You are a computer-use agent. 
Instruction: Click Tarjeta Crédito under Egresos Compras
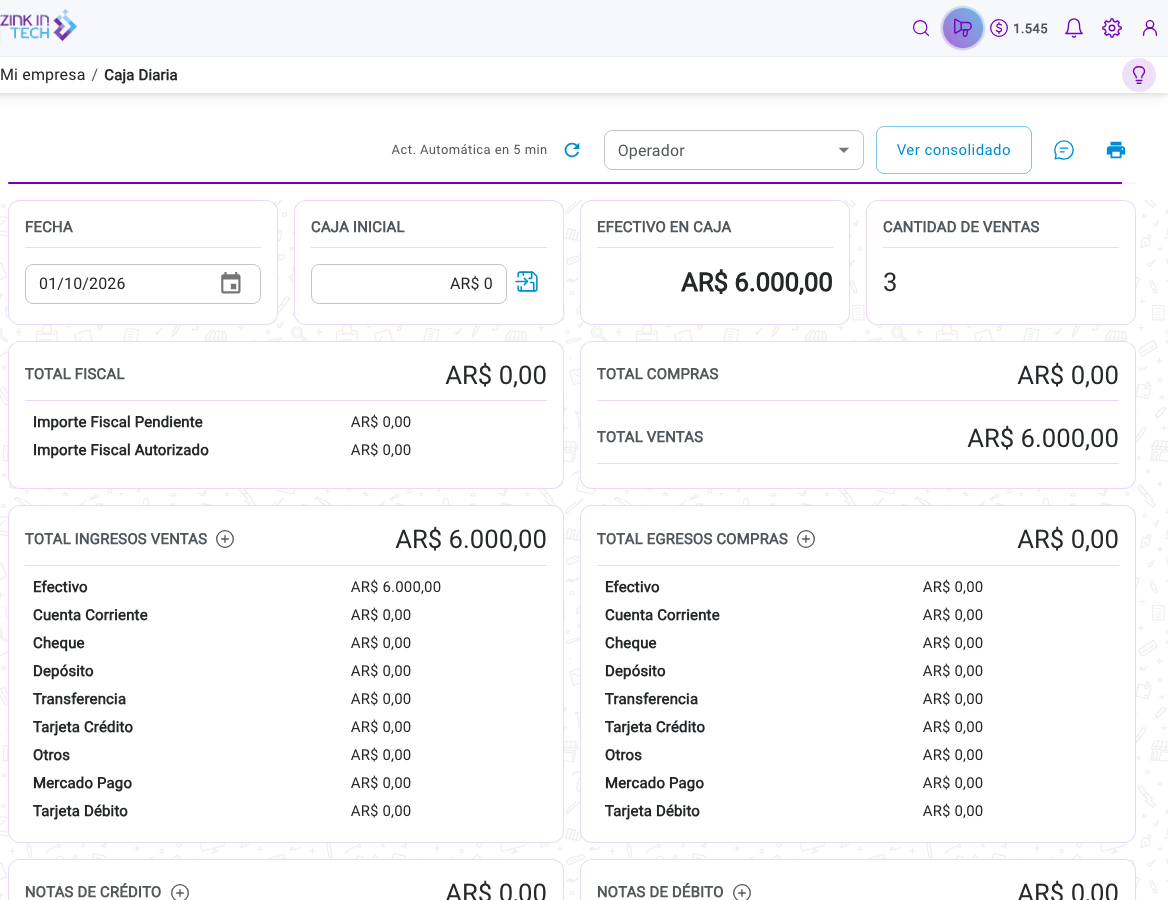pyautogui.click(x=655, y=727)
